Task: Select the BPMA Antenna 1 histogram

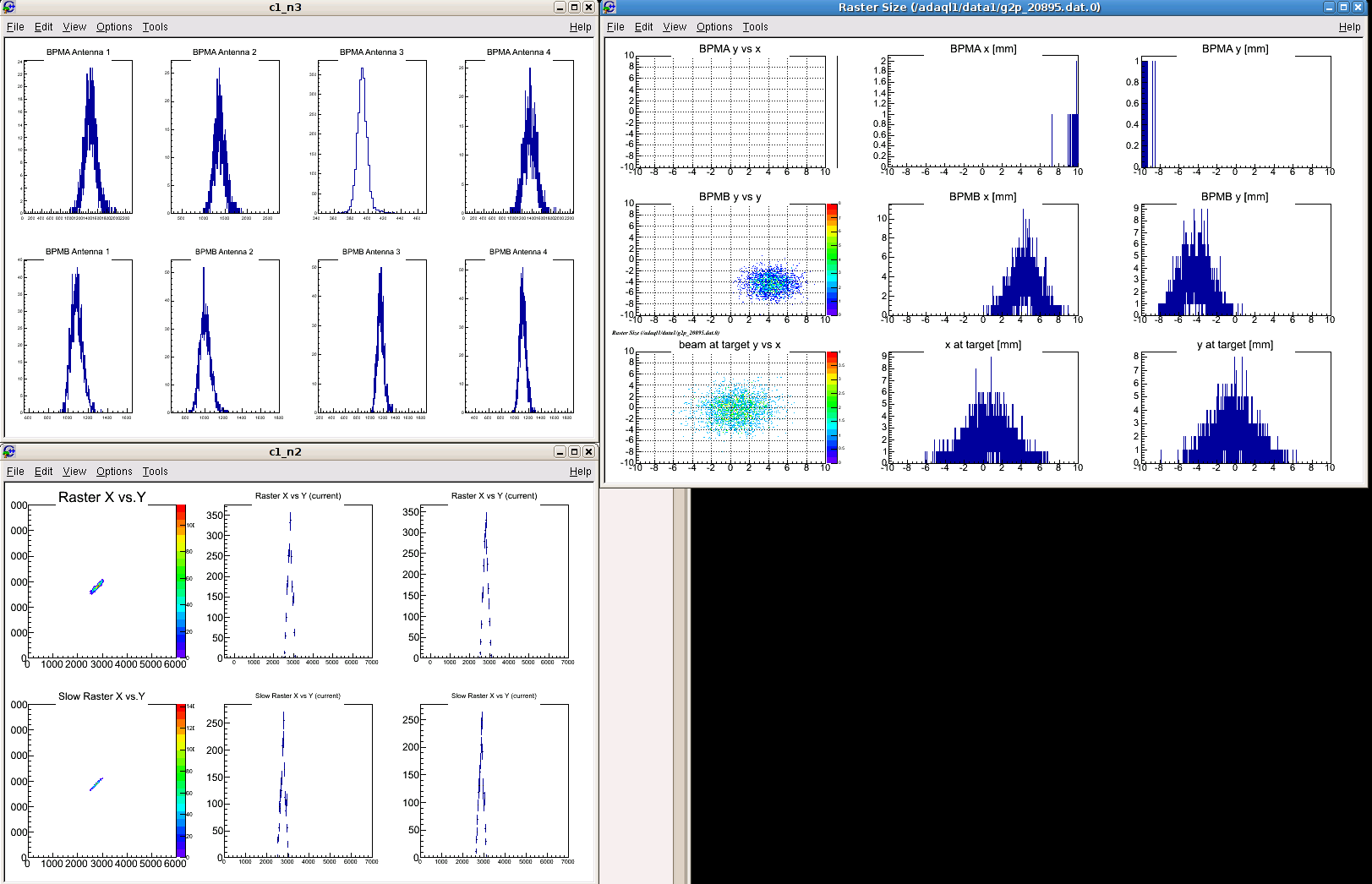Action: 78,137
